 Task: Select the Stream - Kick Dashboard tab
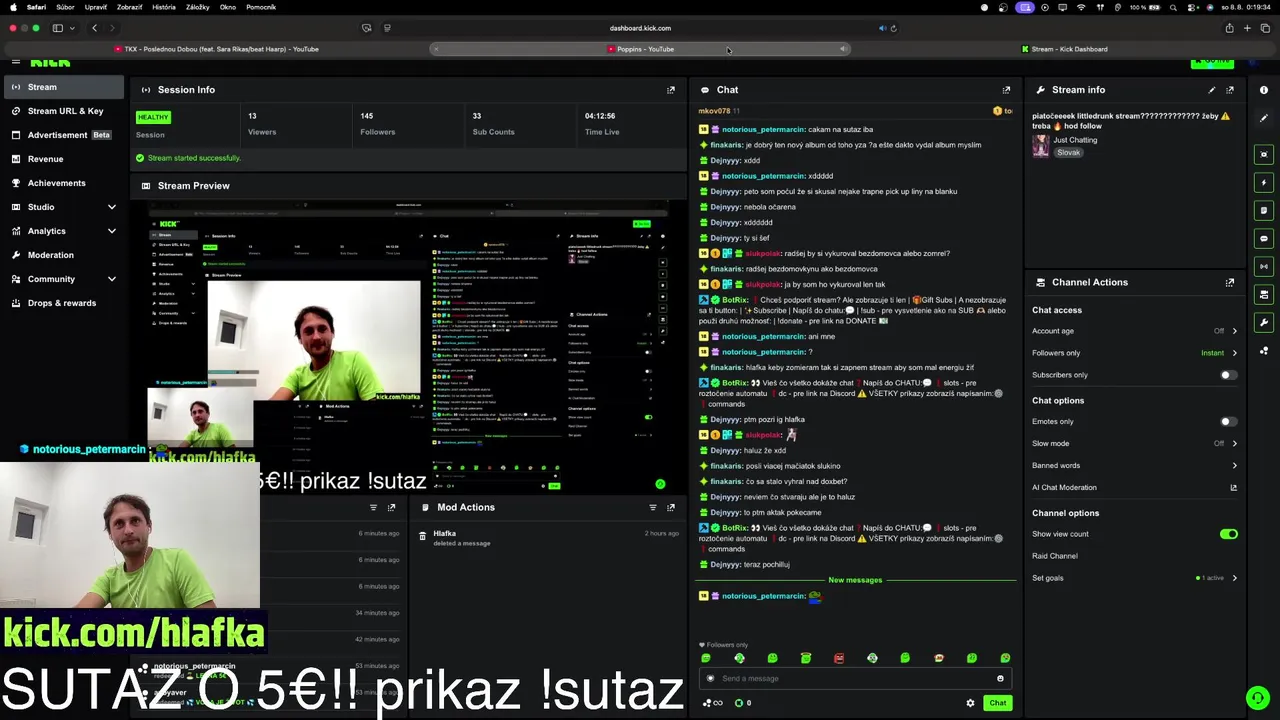point(1065,49)
